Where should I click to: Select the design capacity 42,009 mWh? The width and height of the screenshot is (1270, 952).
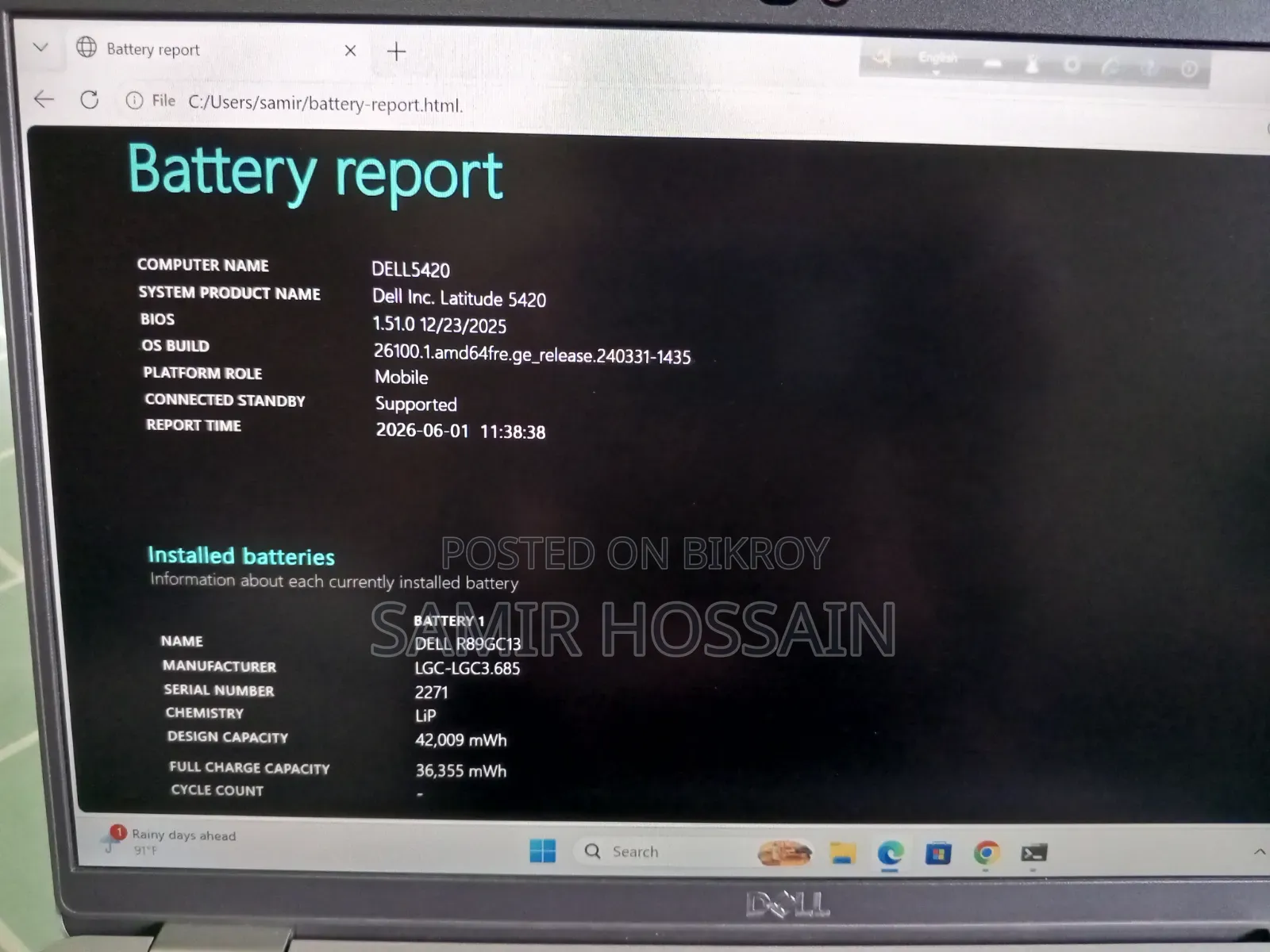(x=461, y=740)
